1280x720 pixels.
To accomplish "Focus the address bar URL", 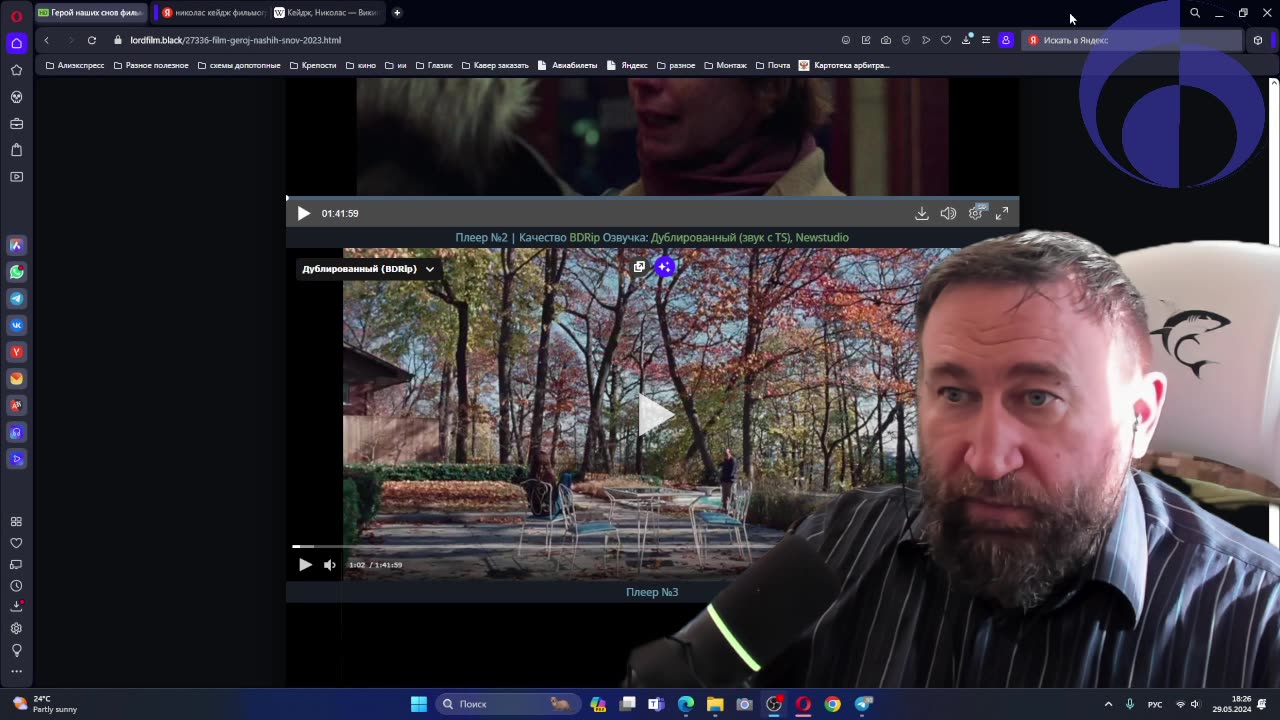I will (x=235, y=40).
